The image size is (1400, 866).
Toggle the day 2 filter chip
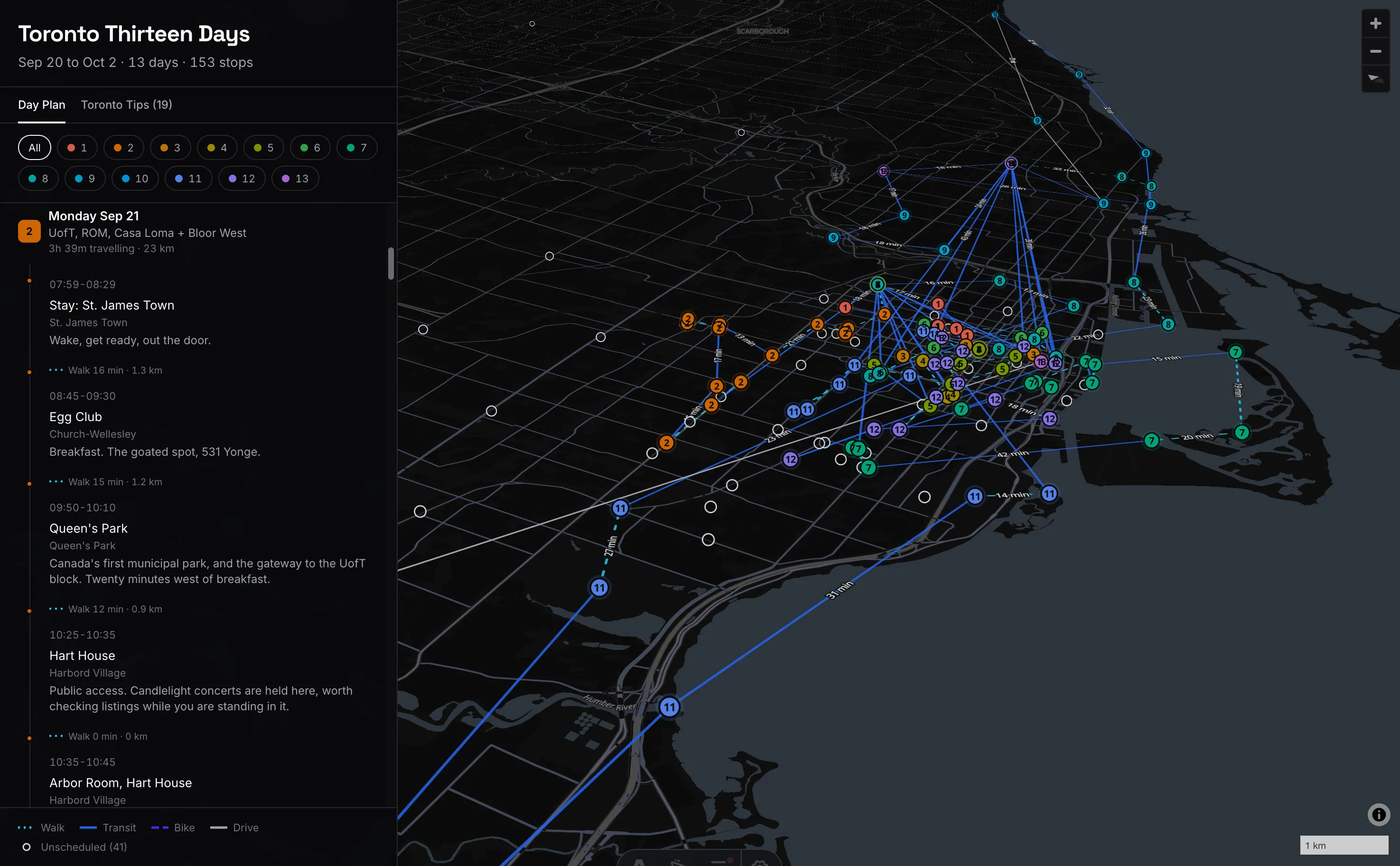click(x=124, y=148)
